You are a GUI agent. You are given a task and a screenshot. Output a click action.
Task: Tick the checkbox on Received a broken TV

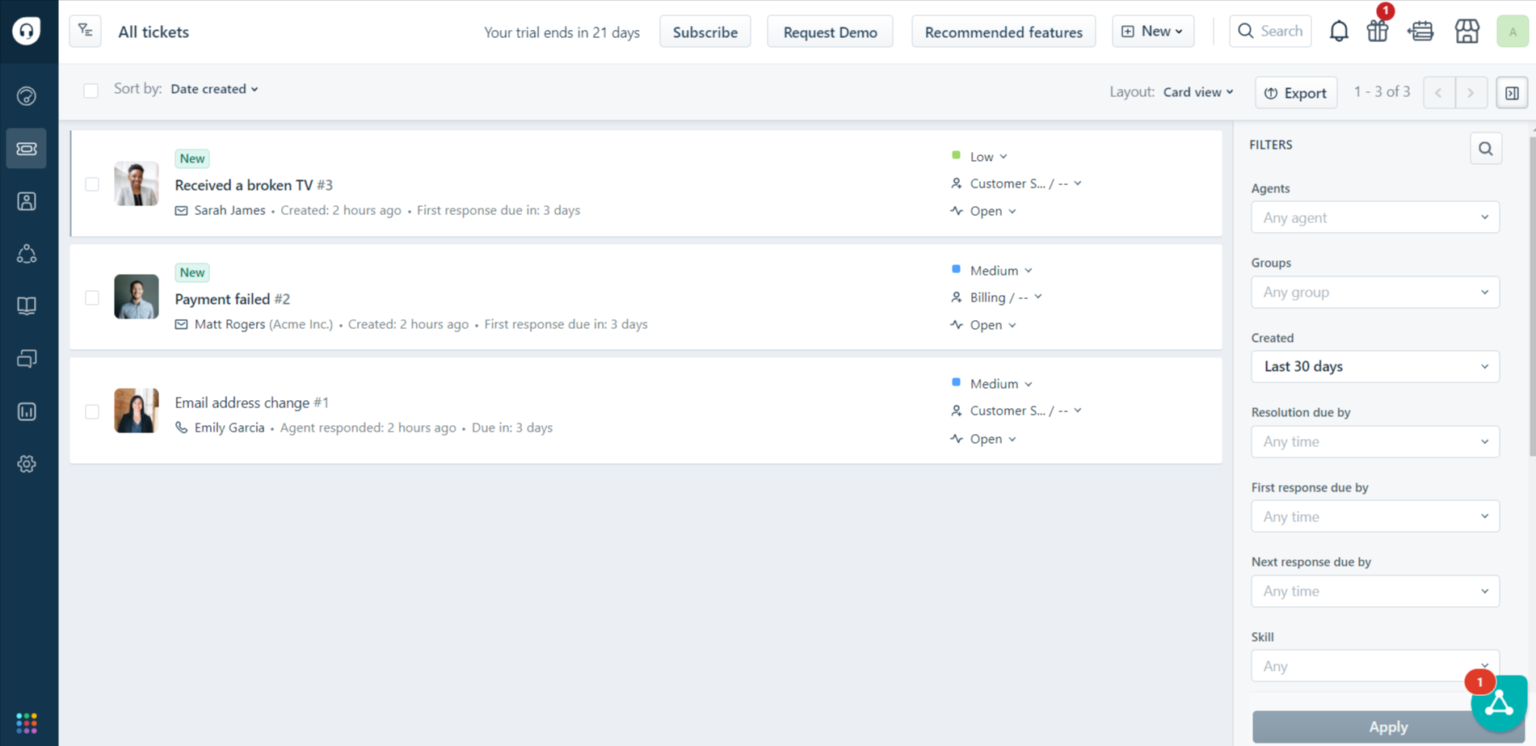91,184
